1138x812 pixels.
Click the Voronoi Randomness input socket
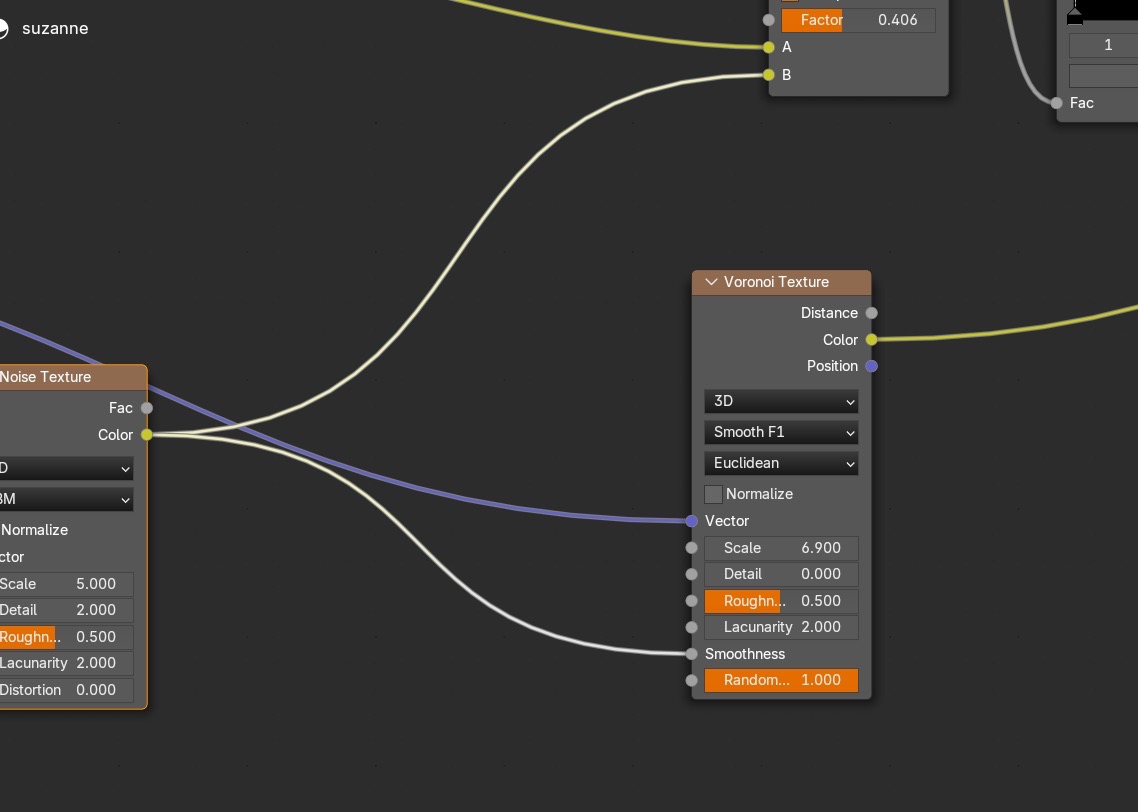pyautogui.click(x=692, y=680)
